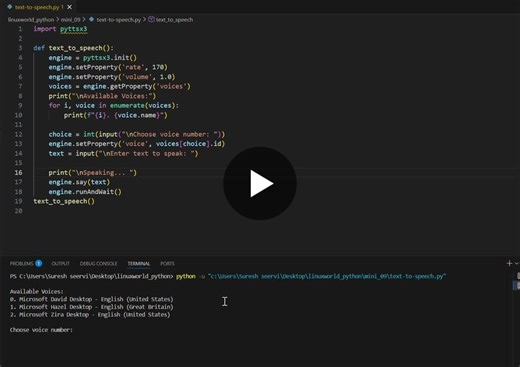Open the PORTS panel tab

point(167,264)
